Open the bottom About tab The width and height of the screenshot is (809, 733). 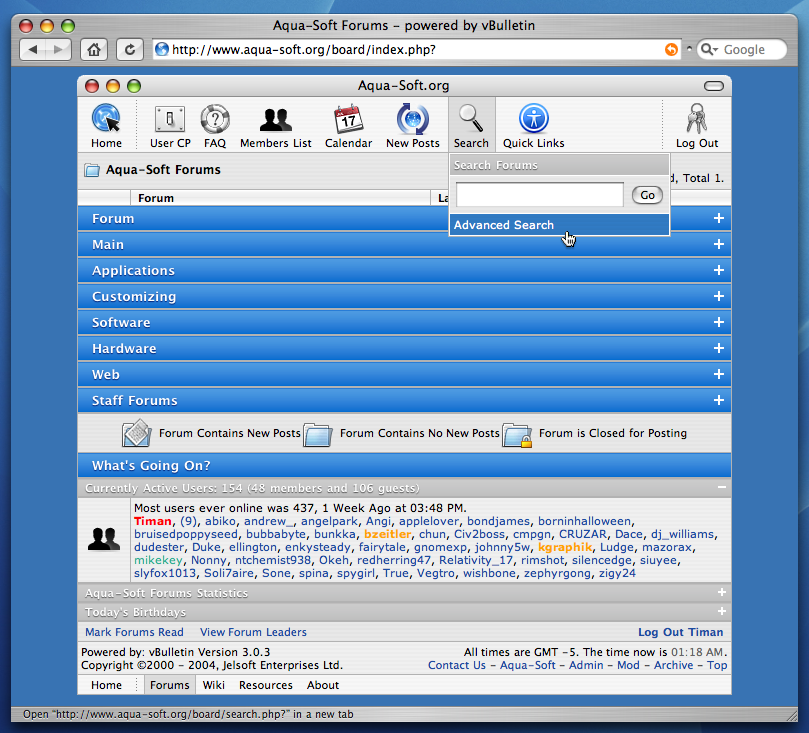coord(323,685)
